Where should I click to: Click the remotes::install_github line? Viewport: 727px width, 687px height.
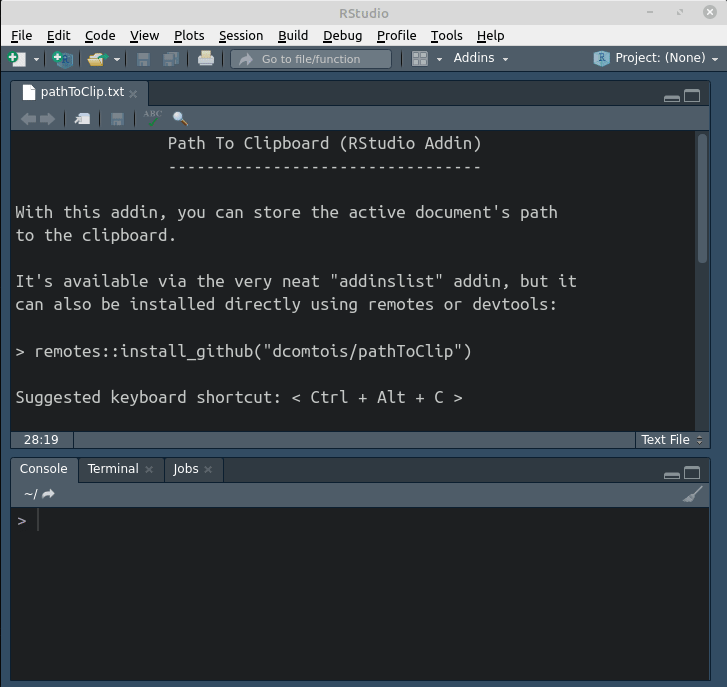(243, 351)
